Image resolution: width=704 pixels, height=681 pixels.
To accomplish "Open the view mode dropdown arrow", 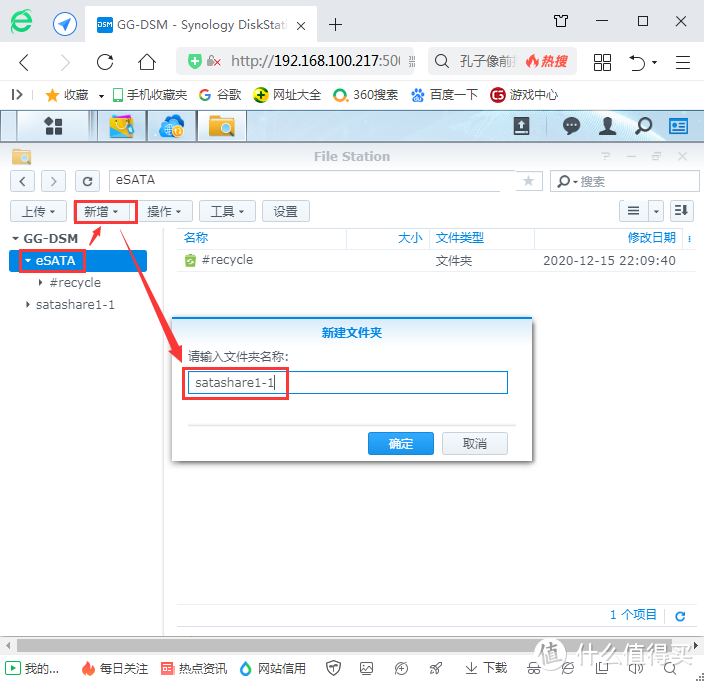I will point(656,211).
